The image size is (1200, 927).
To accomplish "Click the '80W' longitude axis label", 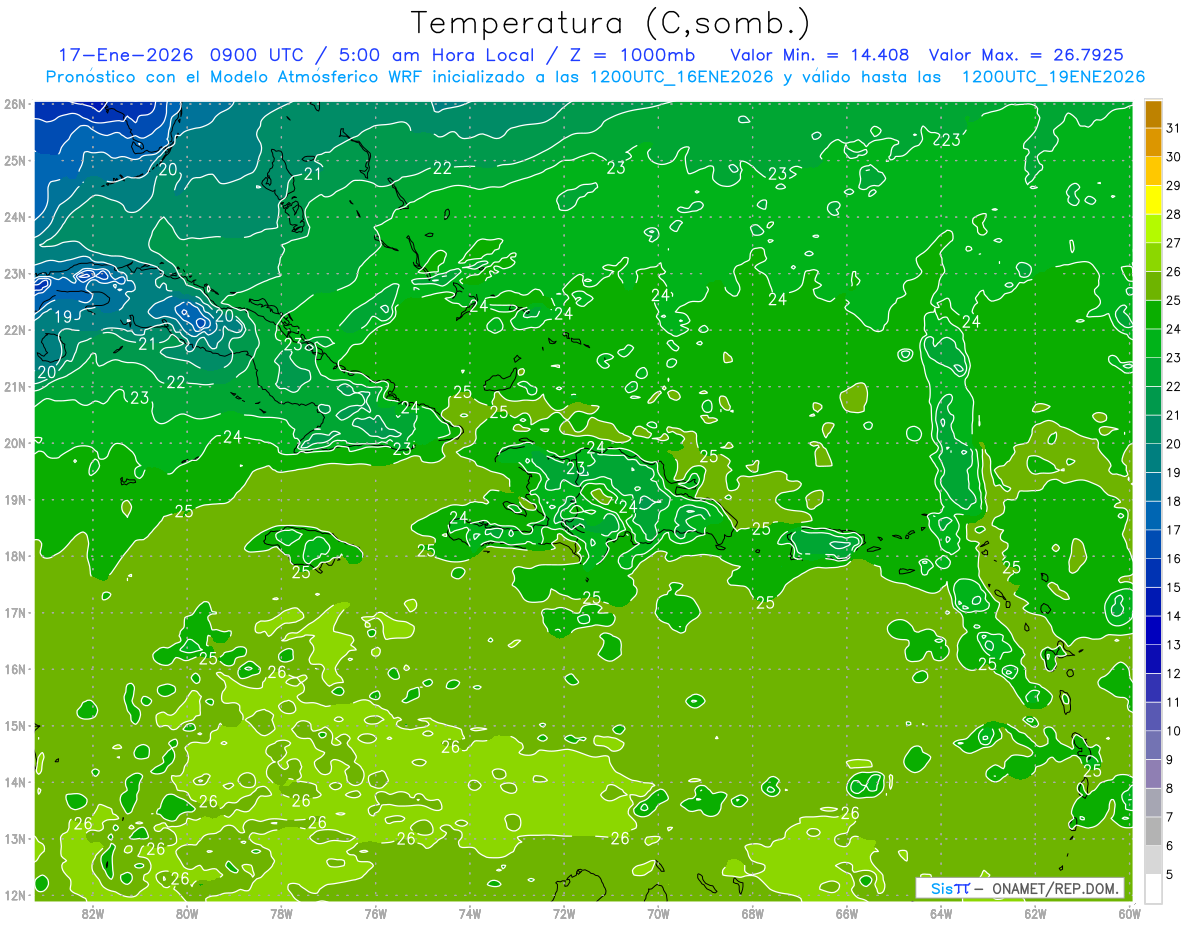I will tap(187, 913).
